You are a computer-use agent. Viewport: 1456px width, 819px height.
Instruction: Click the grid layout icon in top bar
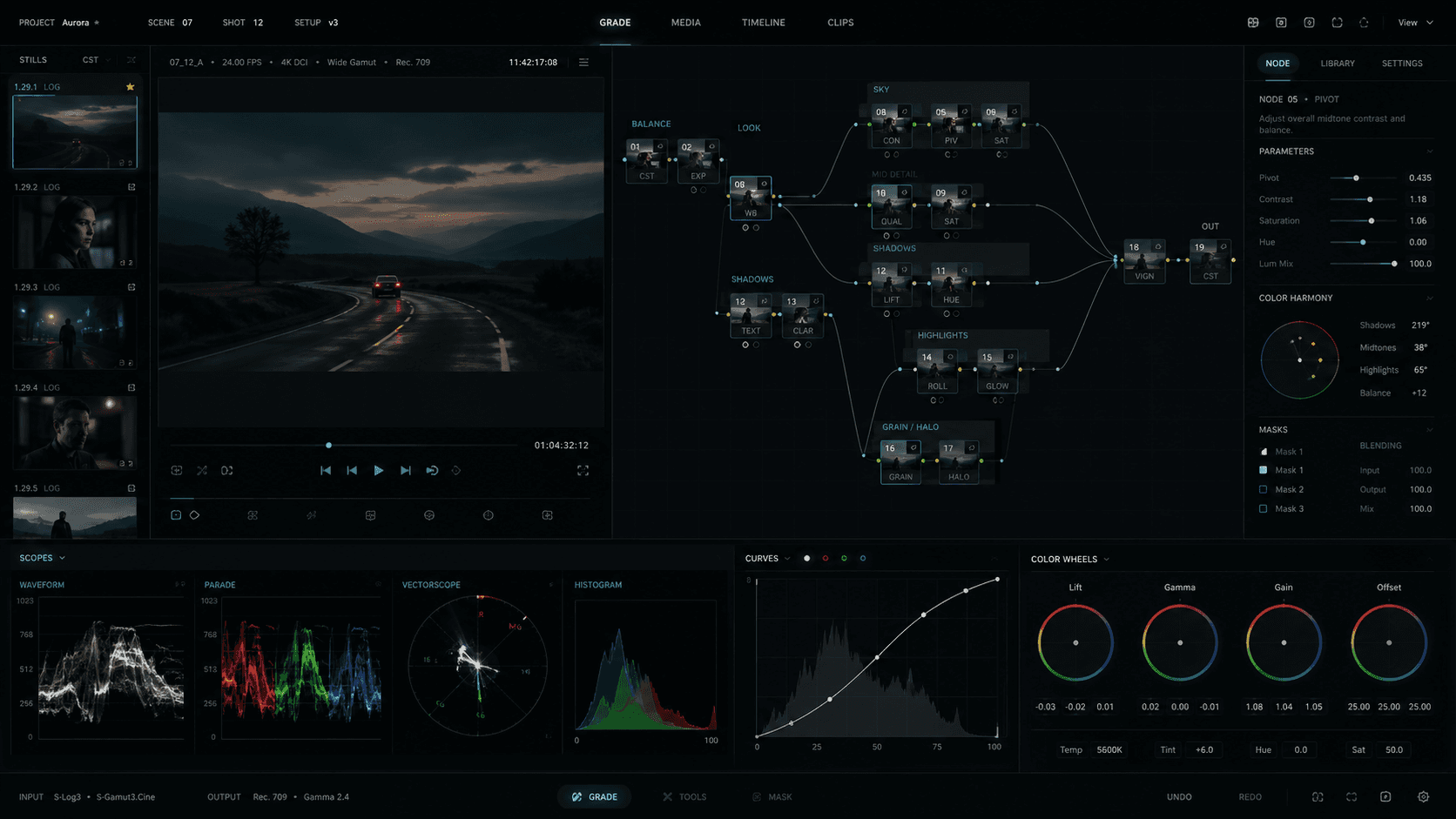1253,23
